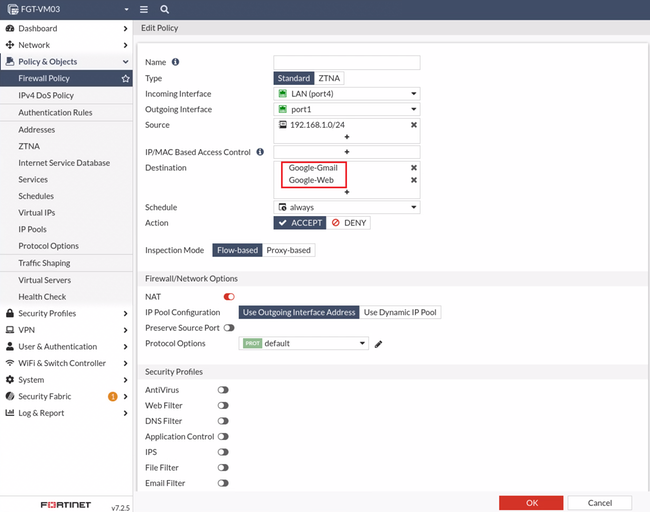
Task: Click the favorite star beside Firewall Policy
Action: [x=126, y=78]
